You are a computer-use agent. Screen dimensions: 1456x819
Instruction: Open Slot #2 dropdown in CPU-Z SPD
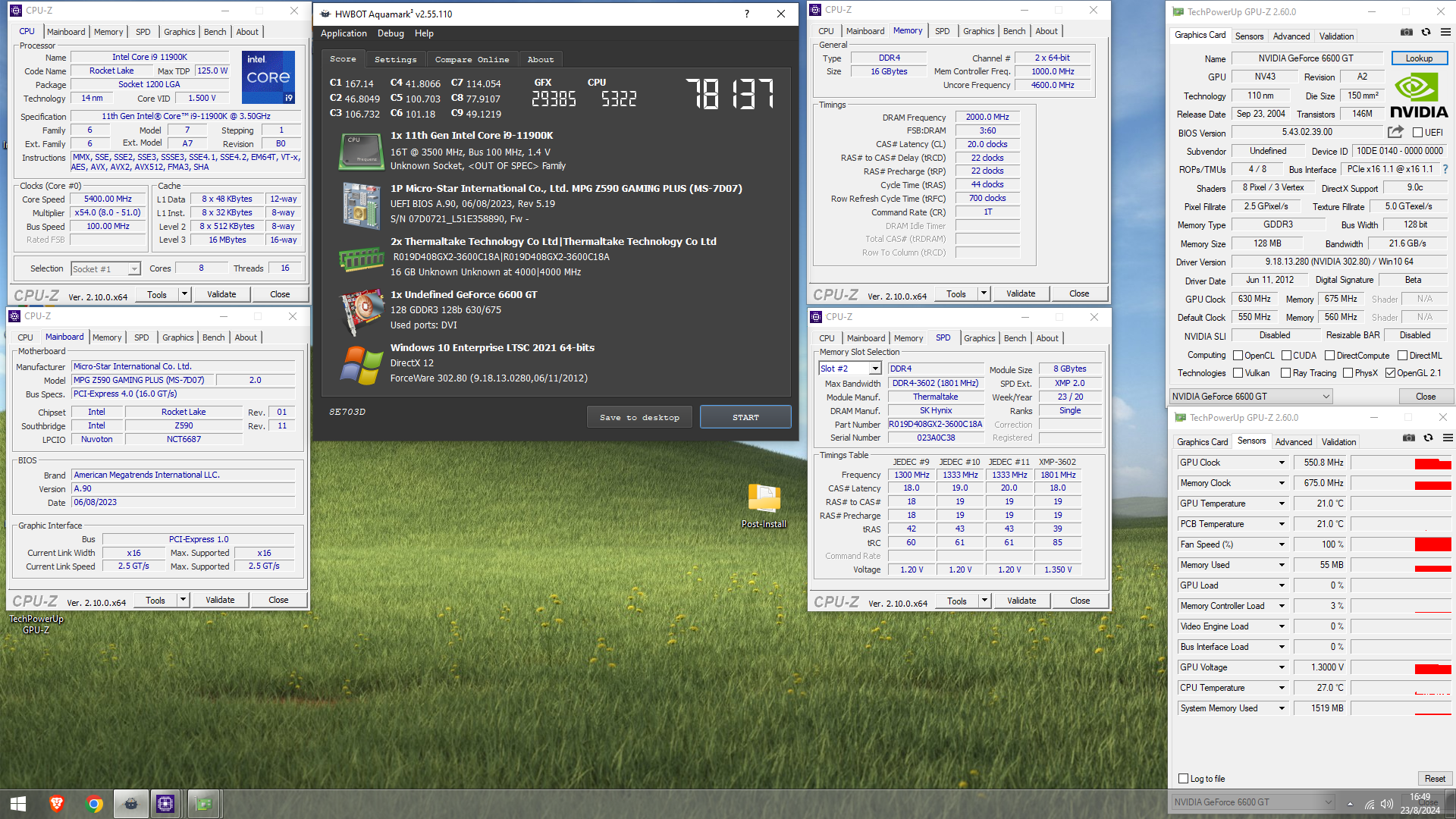[850, 369]
